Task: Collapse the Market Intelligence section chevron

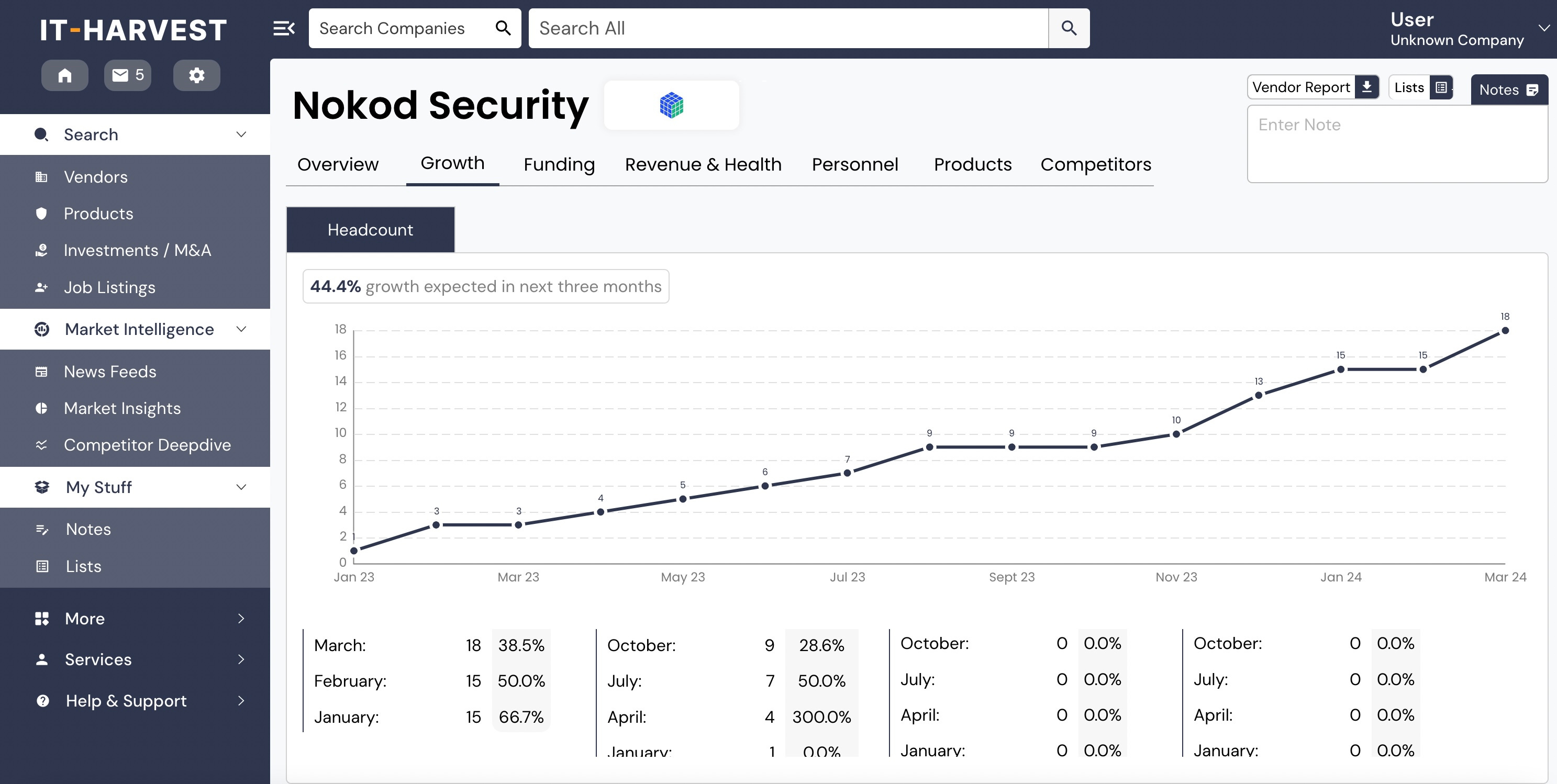Action: [x=241, y=329]
